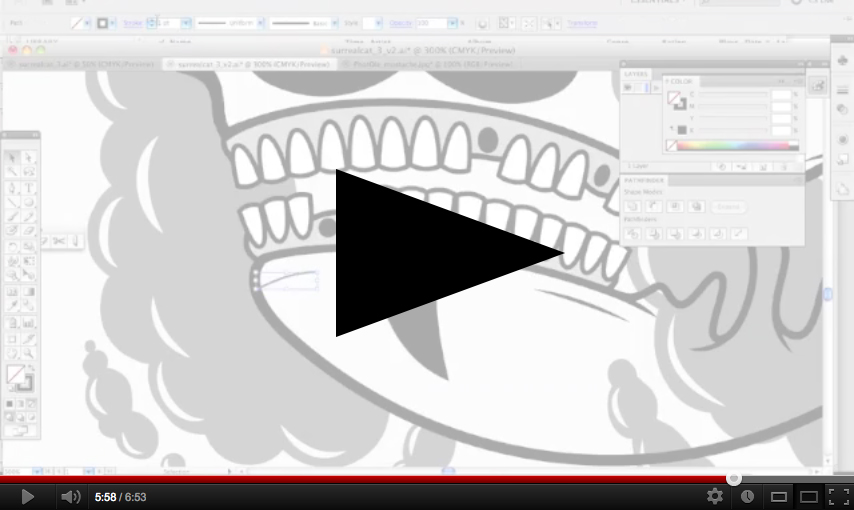This screenshot has width=854, height=510.
Task: Click the Minus Back pathfinder button
Action: [739, 234]
